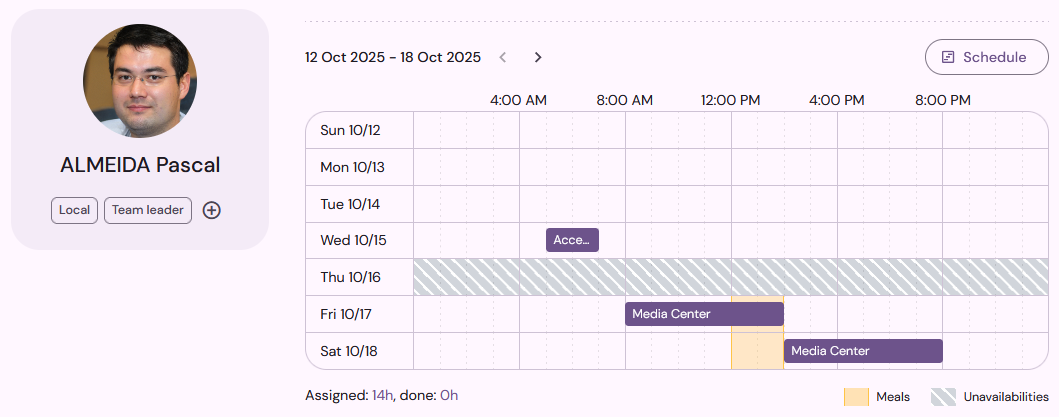Viewport: 1059px width, 417px height.
Task: Click the Saturday meal time block
Action: 757,351
